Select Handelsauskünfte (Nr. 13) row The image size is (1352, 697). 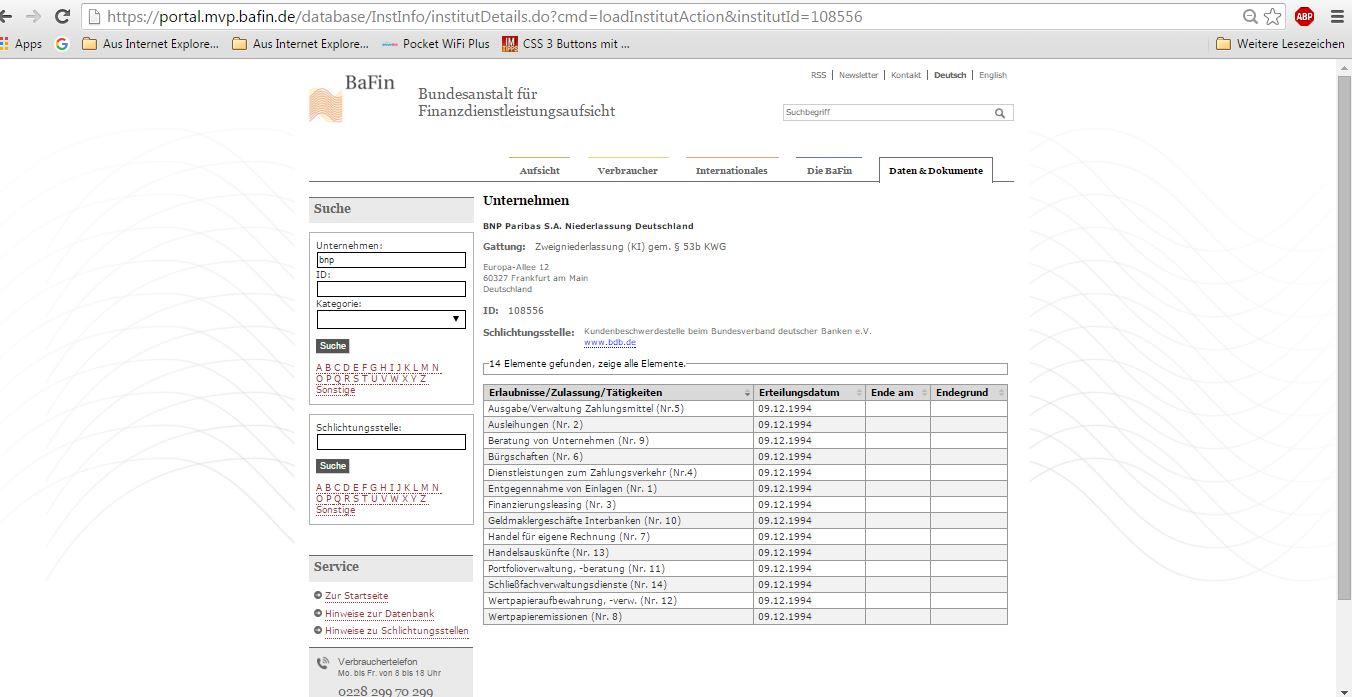pyautogui.click(x=745, y=553)
